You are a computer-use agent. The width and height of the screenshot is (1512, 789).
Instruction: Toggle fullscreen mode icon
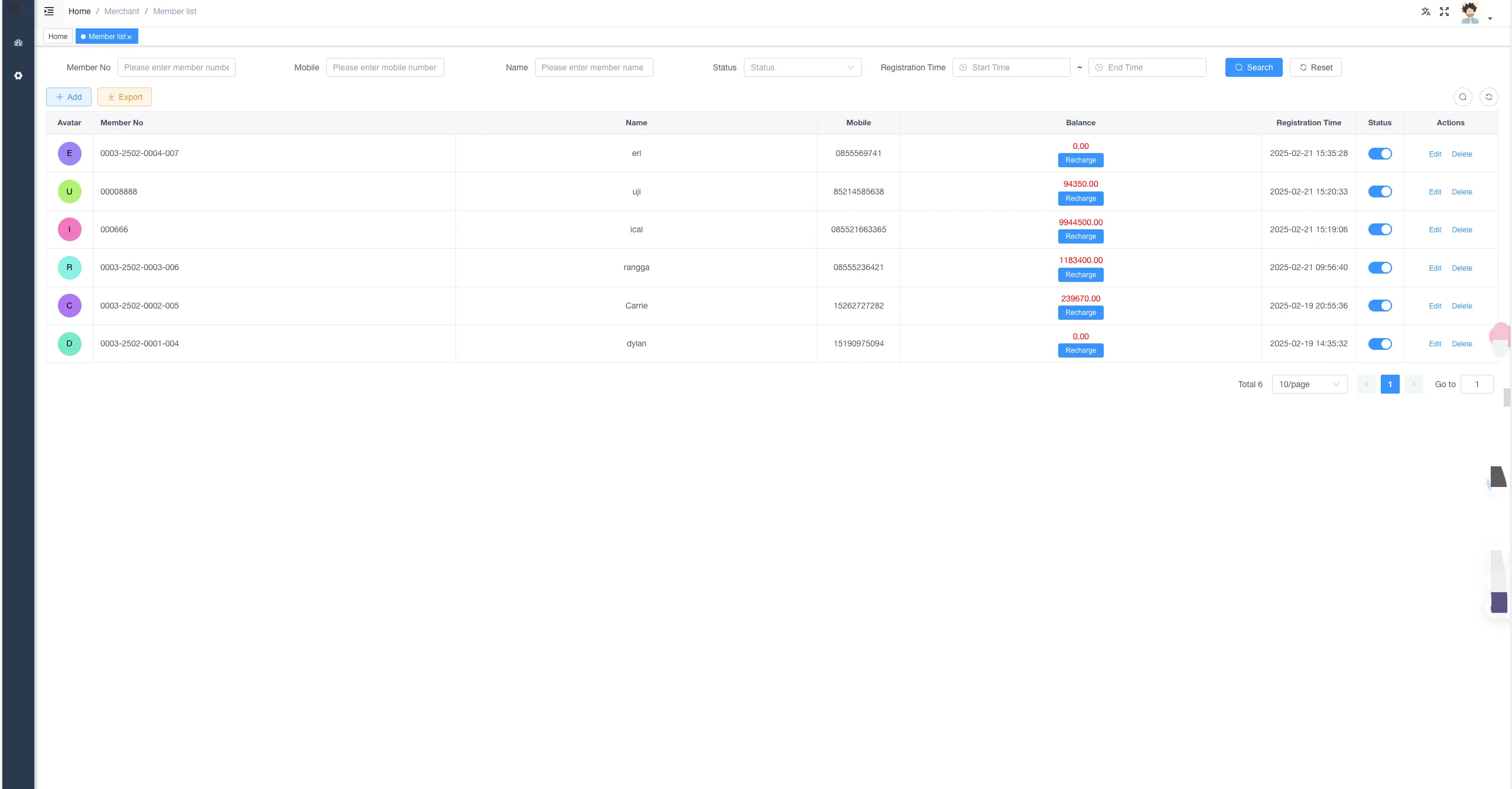pos(1445,11)
